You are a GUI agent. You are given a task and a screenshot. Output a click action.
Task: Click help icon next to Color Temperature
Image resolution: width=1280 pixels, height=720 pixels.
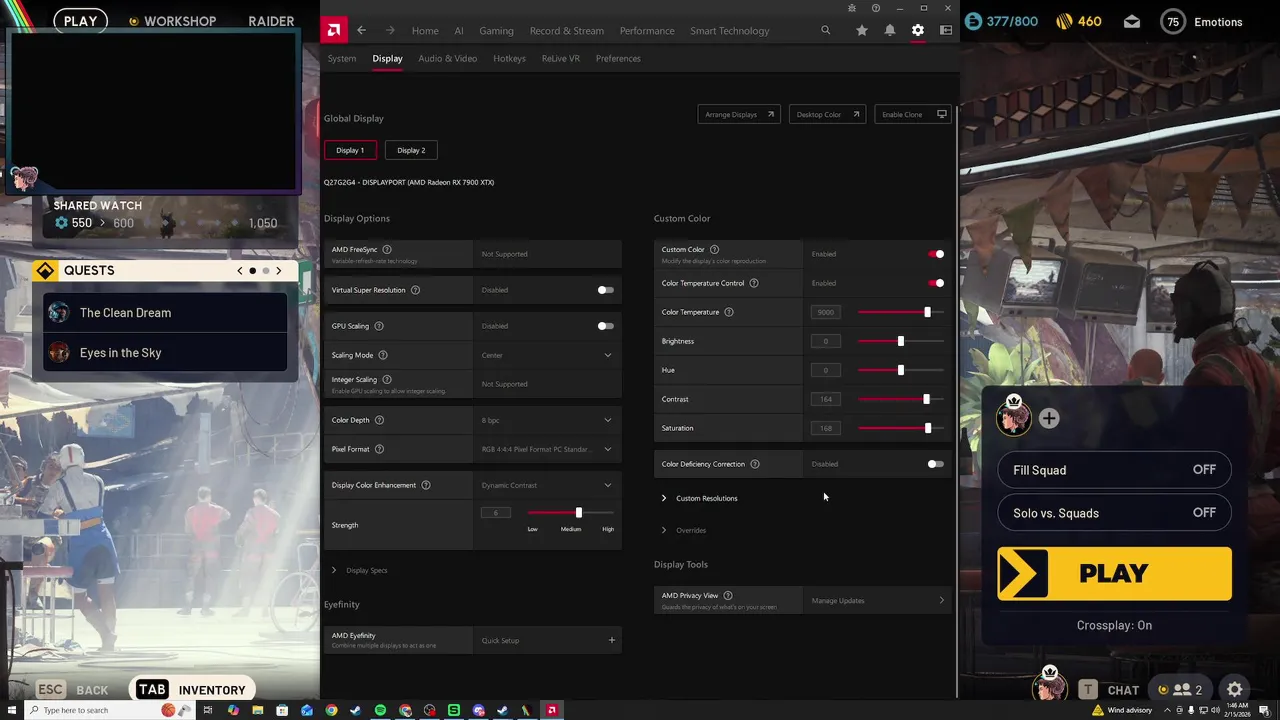pos(728,312)
